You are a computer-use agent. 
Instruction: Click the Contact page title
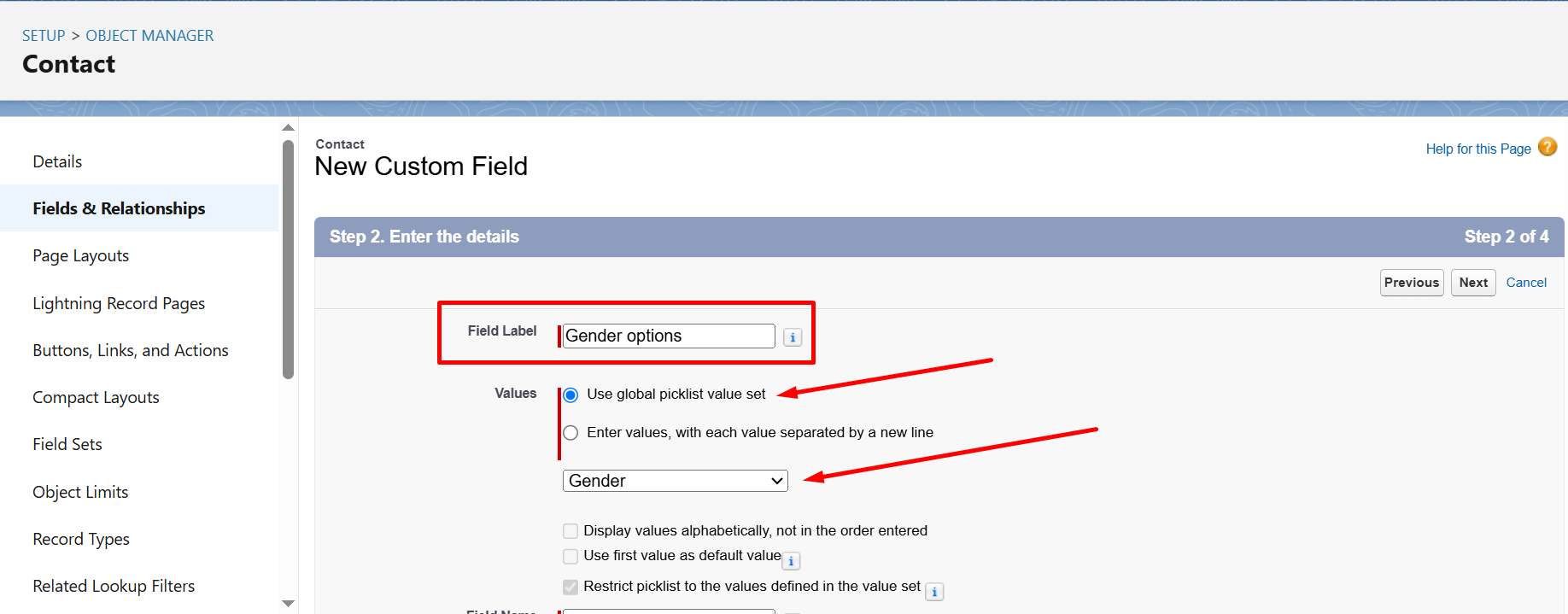tap(68, 64)
